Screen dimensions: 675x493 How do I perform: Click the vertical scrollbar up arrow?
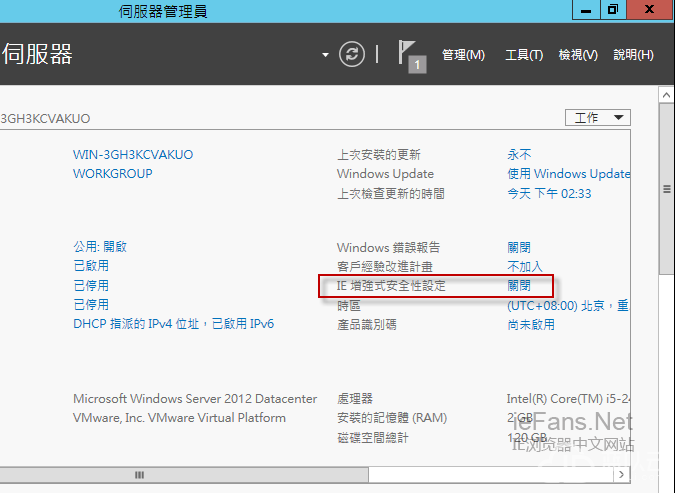(666, 94)
